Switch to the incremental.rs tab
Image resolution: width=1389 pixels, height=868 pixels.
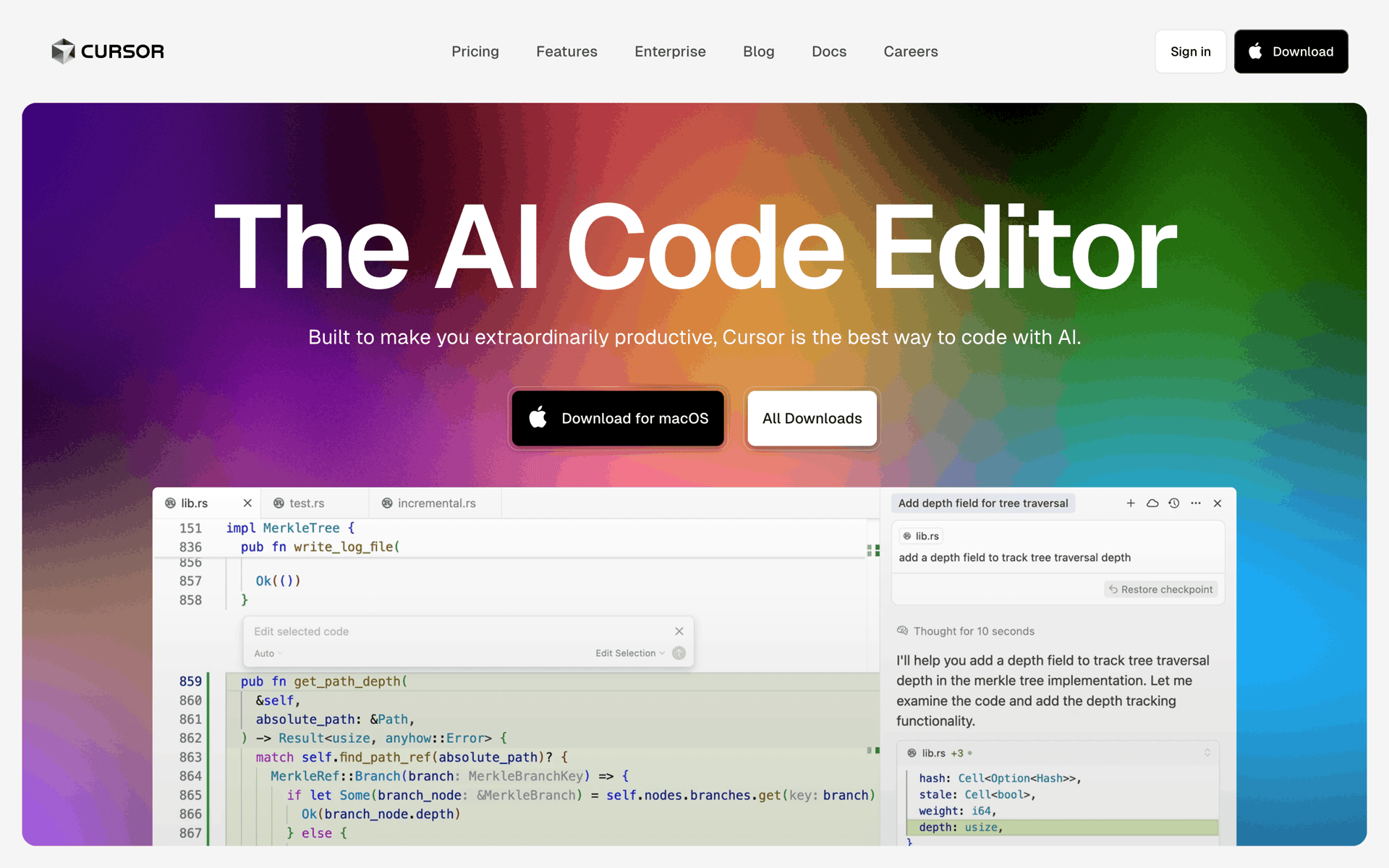click(436, 503)
